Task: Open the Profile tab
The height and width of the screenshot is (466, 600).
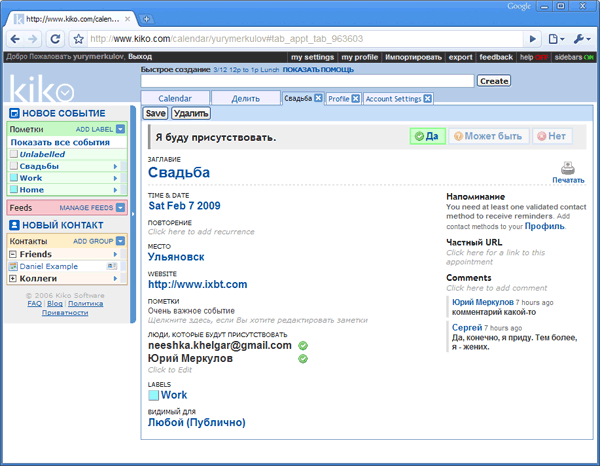Action: pyautogui.click(x=339, y=99)
